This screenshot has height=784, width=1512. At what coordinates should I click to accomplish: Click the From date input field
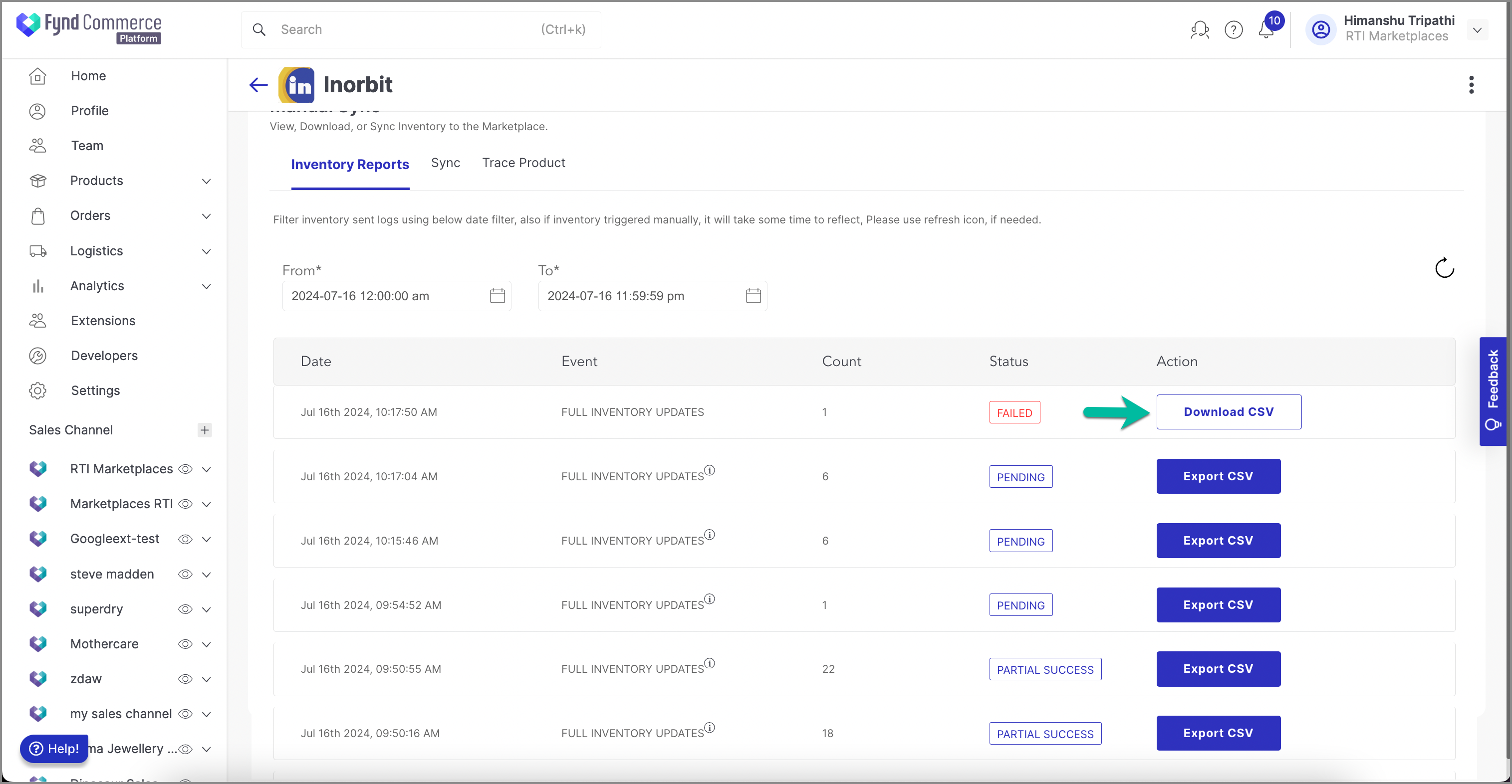click(x=396, y=296)
